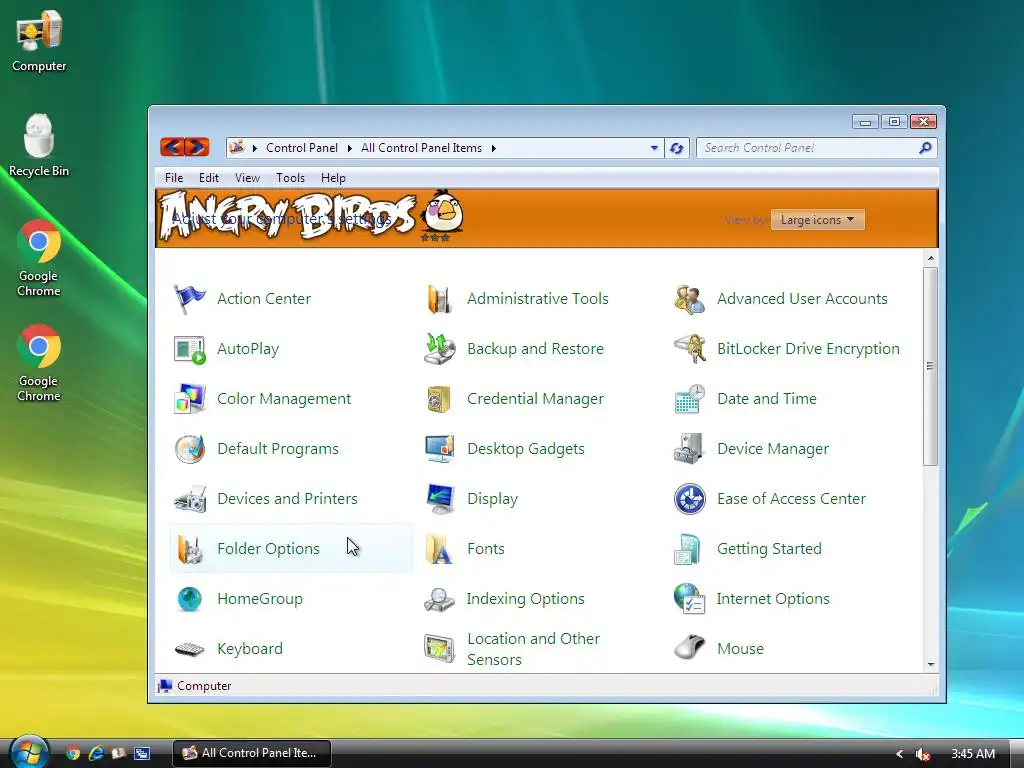This screenshot has height=768, width=1024.
Task: Expand arrow after All Control Panel Items
Action: coord(494,148)
